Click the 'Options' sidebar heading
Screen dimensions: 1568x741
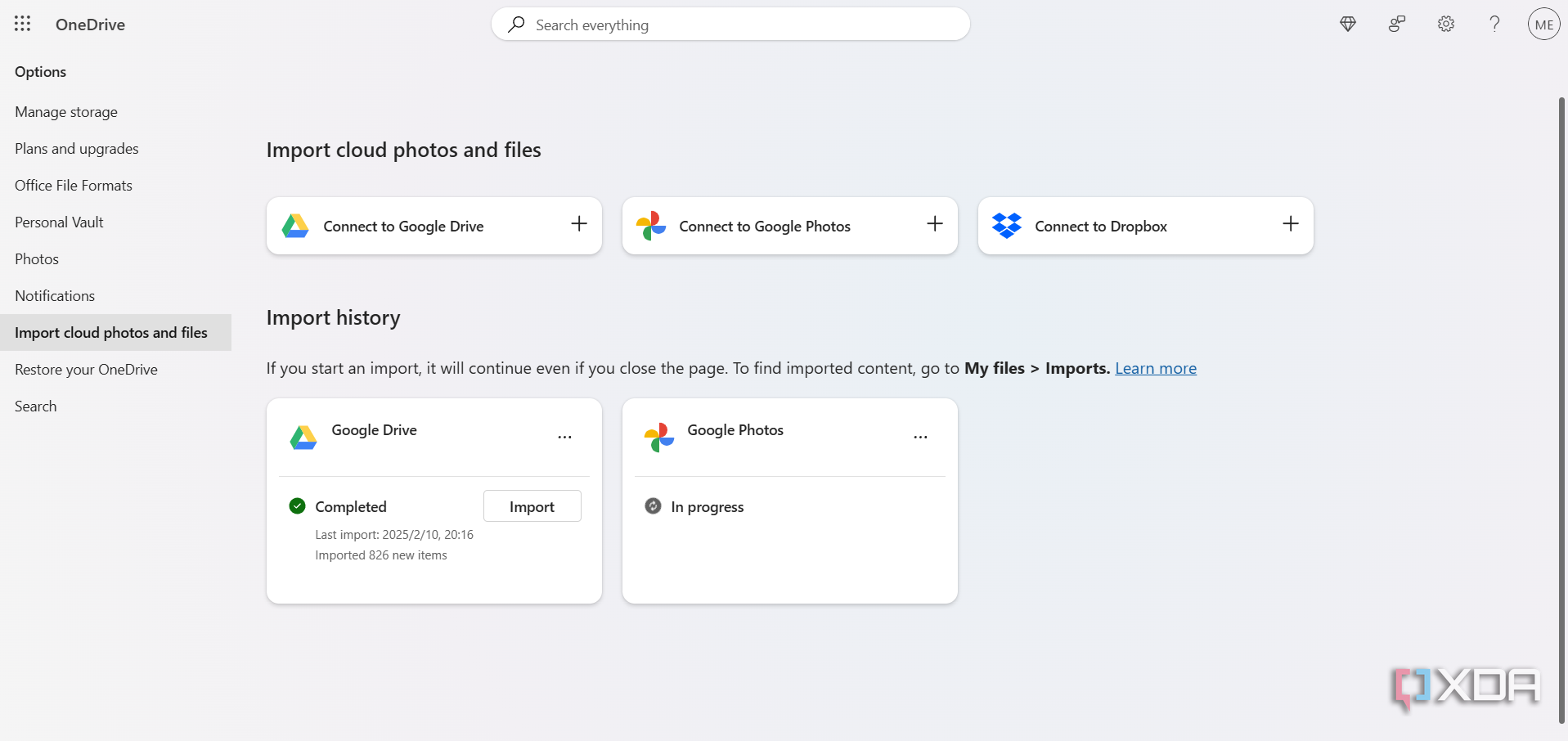(41, 72)
